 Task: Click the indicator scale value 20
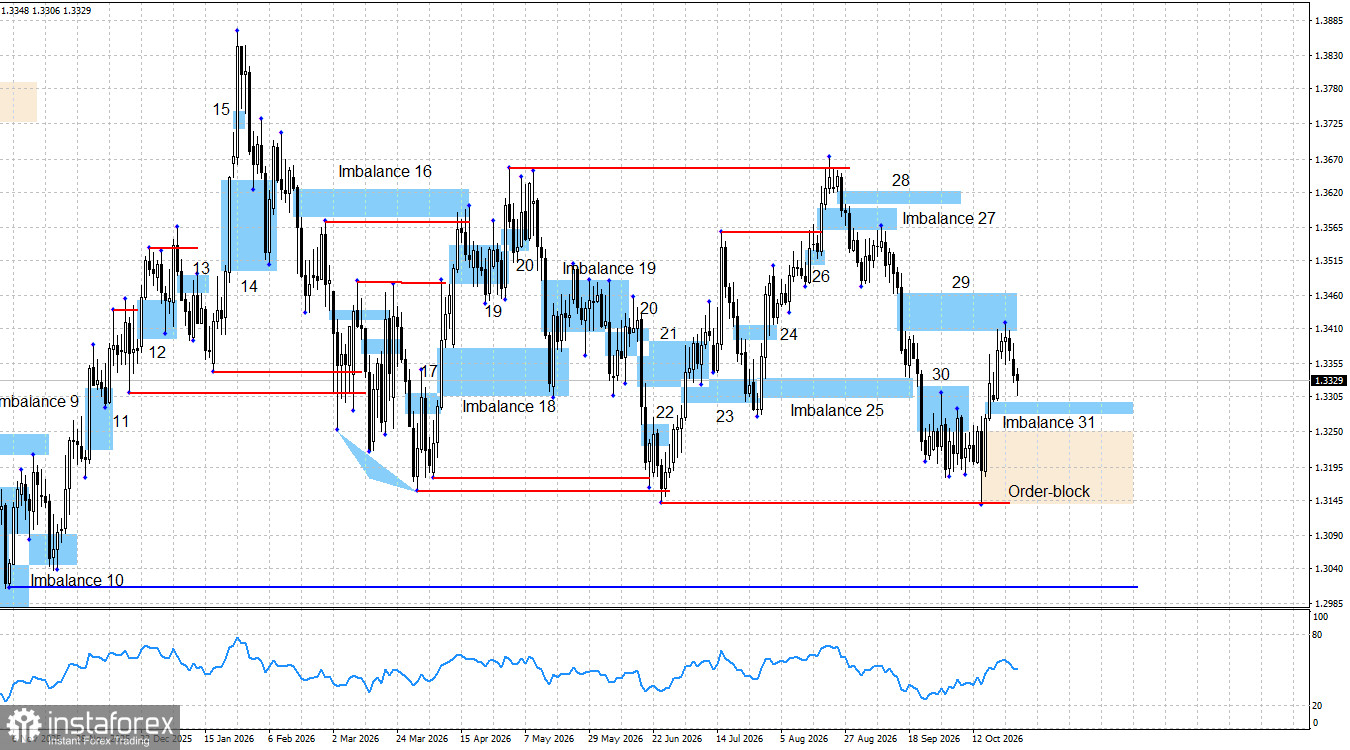point(1319,706)
